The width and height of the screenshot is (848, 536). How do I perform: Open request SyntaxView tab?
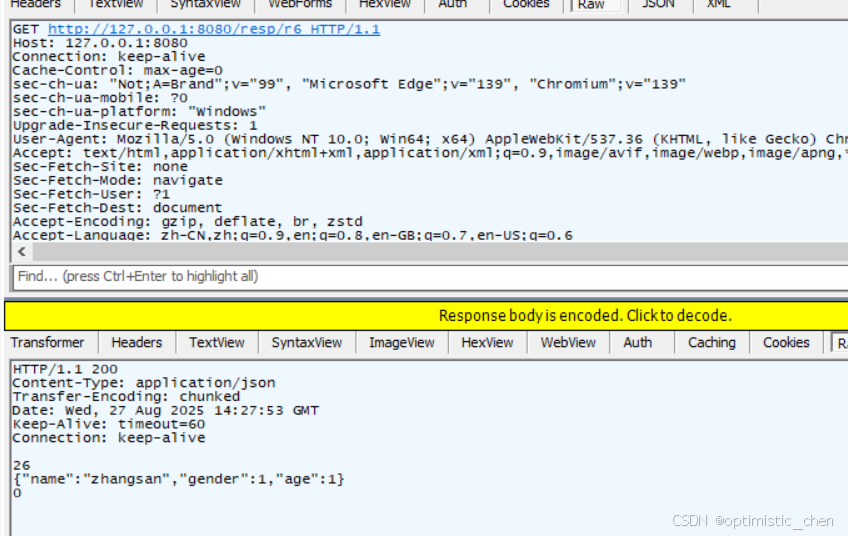point(206,4)
